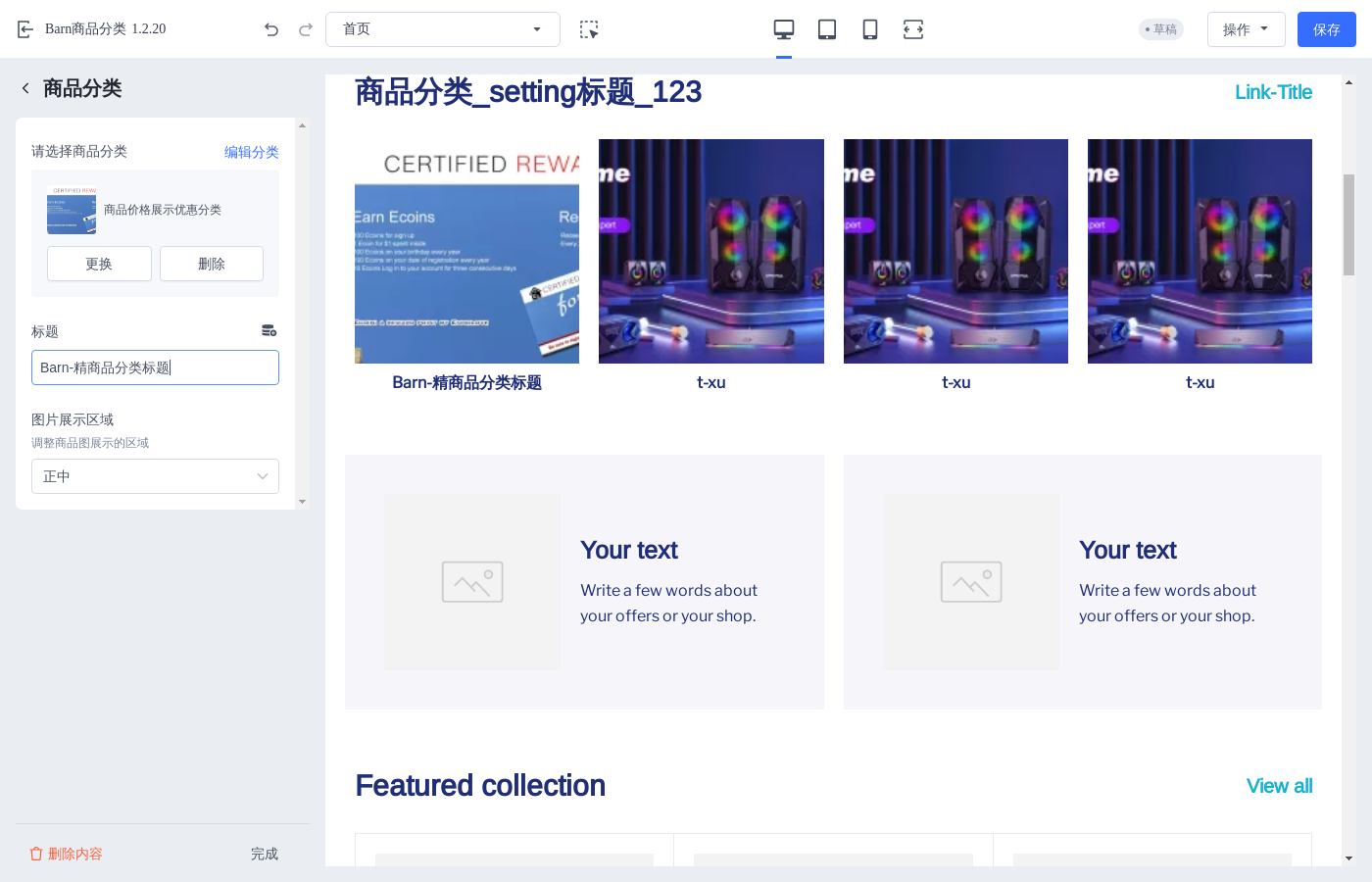The width and height of the screenshot is (1372, 882).
Task: Click 更换 to swap the collection
Action: click(x=99, y=264)
